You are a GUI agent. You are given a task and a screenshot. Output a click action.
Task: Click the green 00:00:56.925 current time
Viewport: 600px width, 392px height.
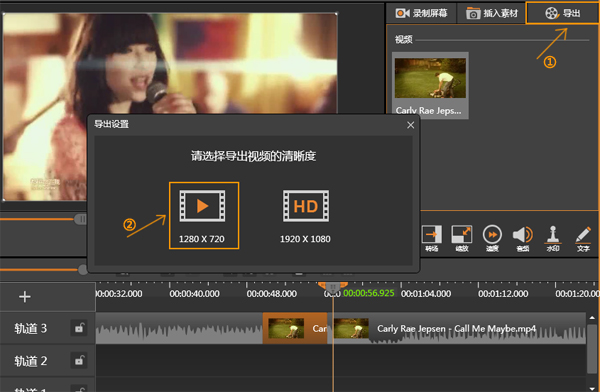point(369,293)
